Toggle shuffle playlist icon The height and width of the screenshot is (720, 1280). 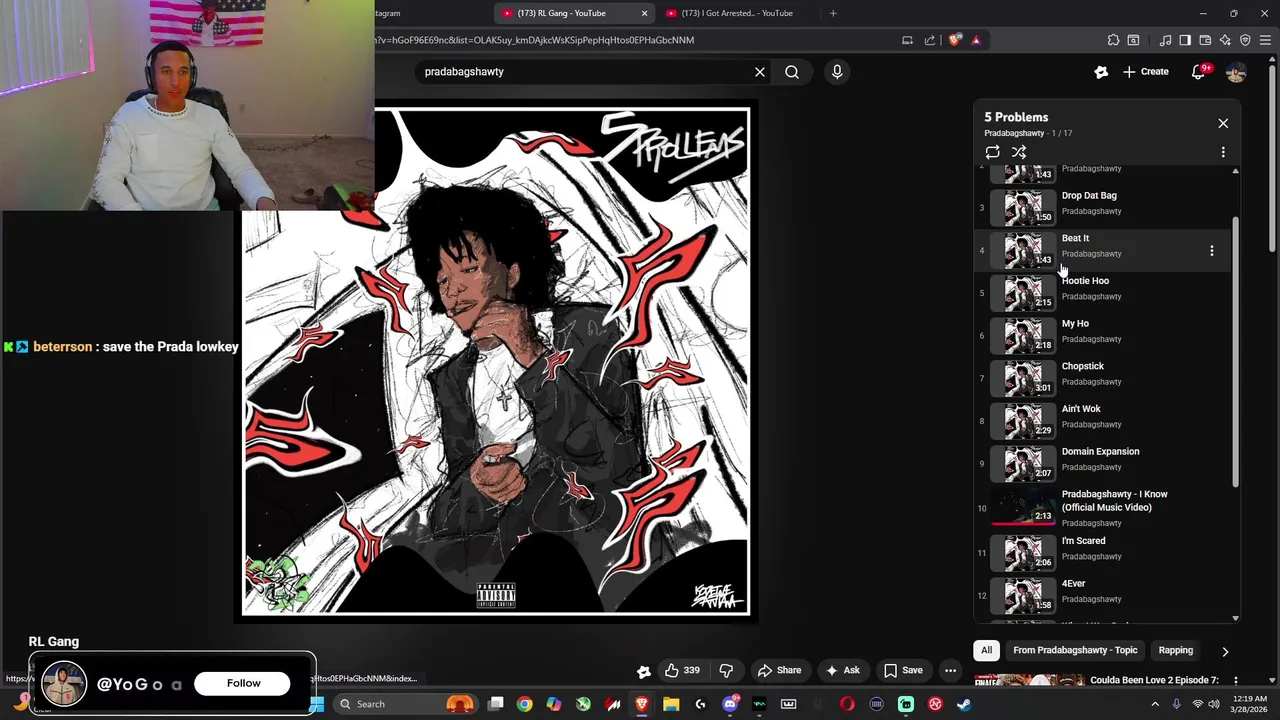(x=1019, y=152)
